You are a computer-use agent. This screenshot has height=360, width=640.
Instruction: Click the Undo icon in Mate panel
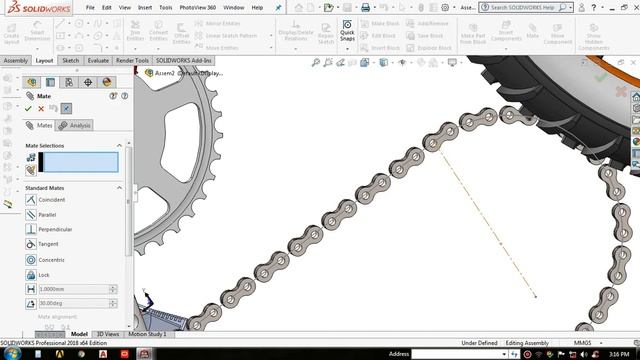click(x=53, y=108)
